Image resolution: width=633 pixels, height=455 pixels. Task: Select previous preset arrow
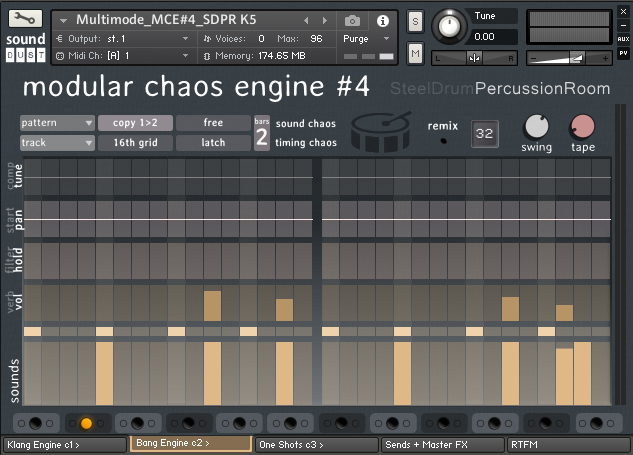click(x=306, y=20)
